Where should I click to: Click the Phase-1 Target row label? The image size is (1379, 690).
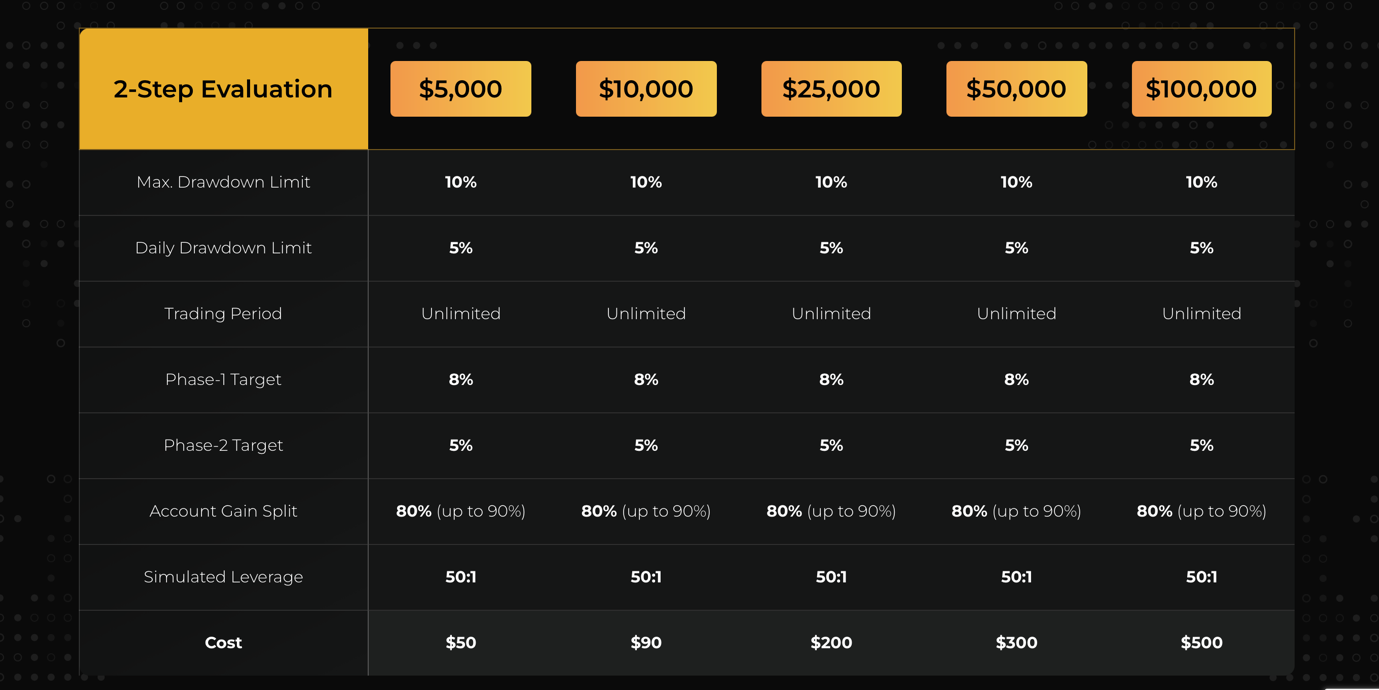click(x=223, y=380)
